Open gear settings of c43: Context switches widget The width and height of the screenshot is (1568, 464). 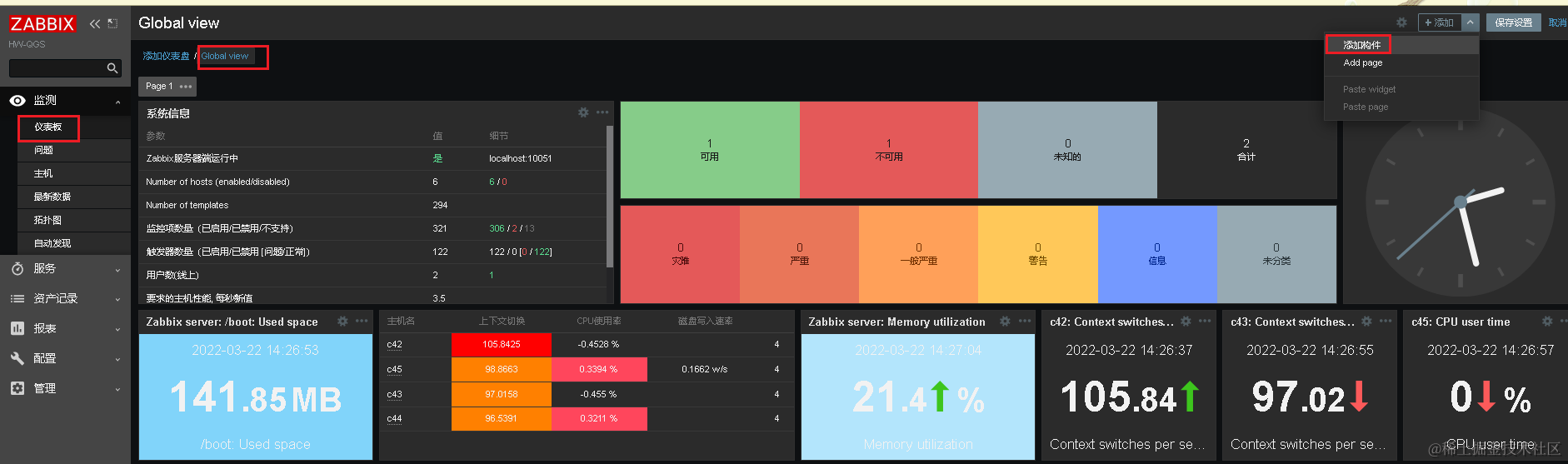[x=1366, y=321]
